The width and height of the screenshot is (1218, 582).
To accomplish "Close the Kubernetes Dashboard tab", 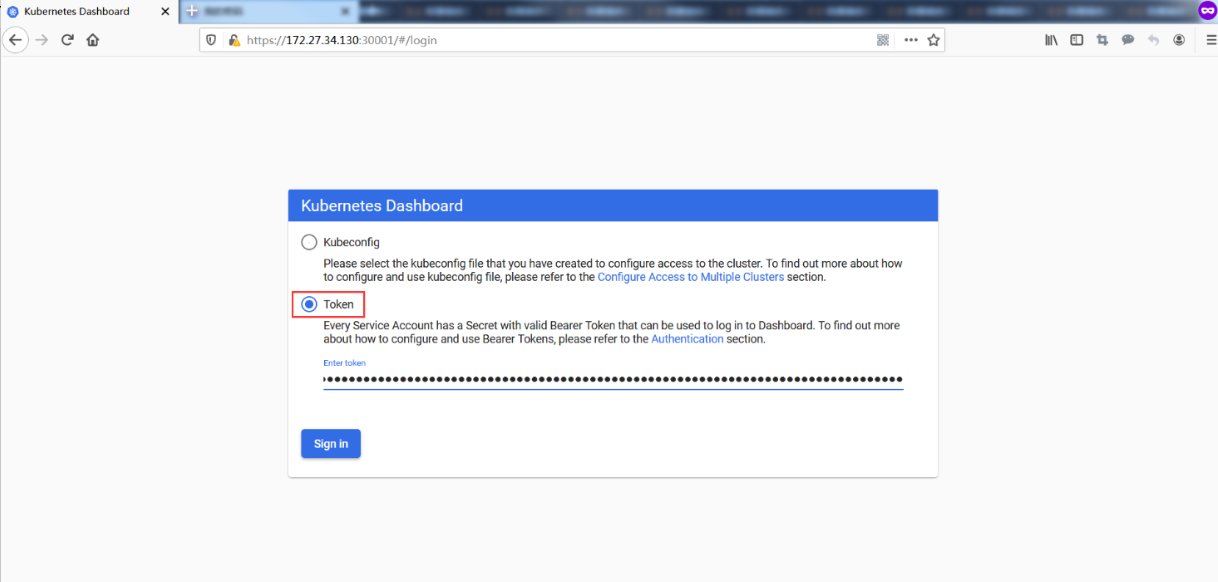I will (x=165, y=11).
